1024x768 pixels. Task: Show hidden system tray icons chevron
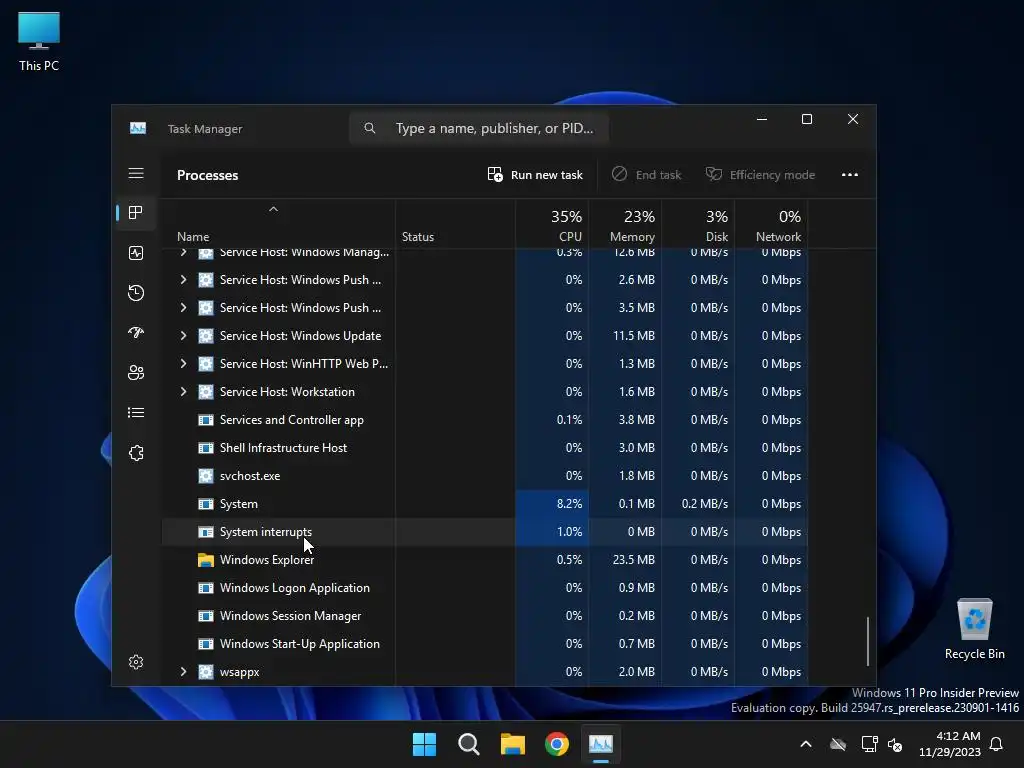806,744
